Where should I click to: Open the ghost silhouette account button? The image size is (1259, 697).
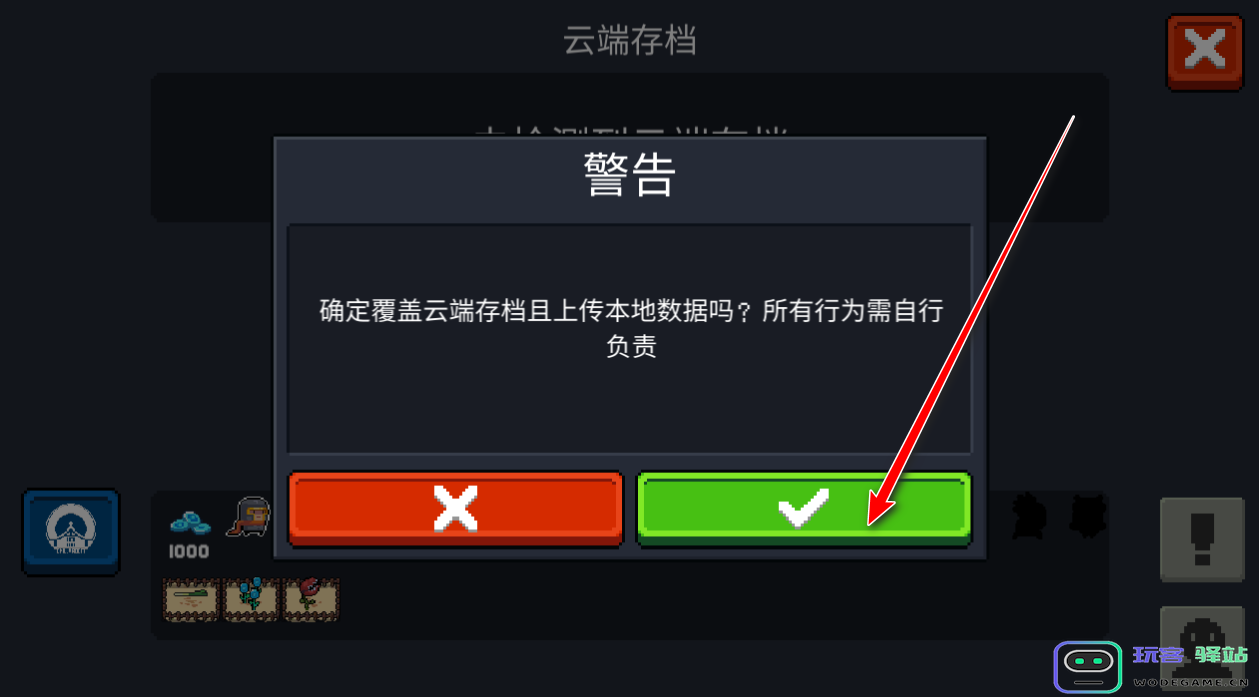click(x=1202, y=638)
